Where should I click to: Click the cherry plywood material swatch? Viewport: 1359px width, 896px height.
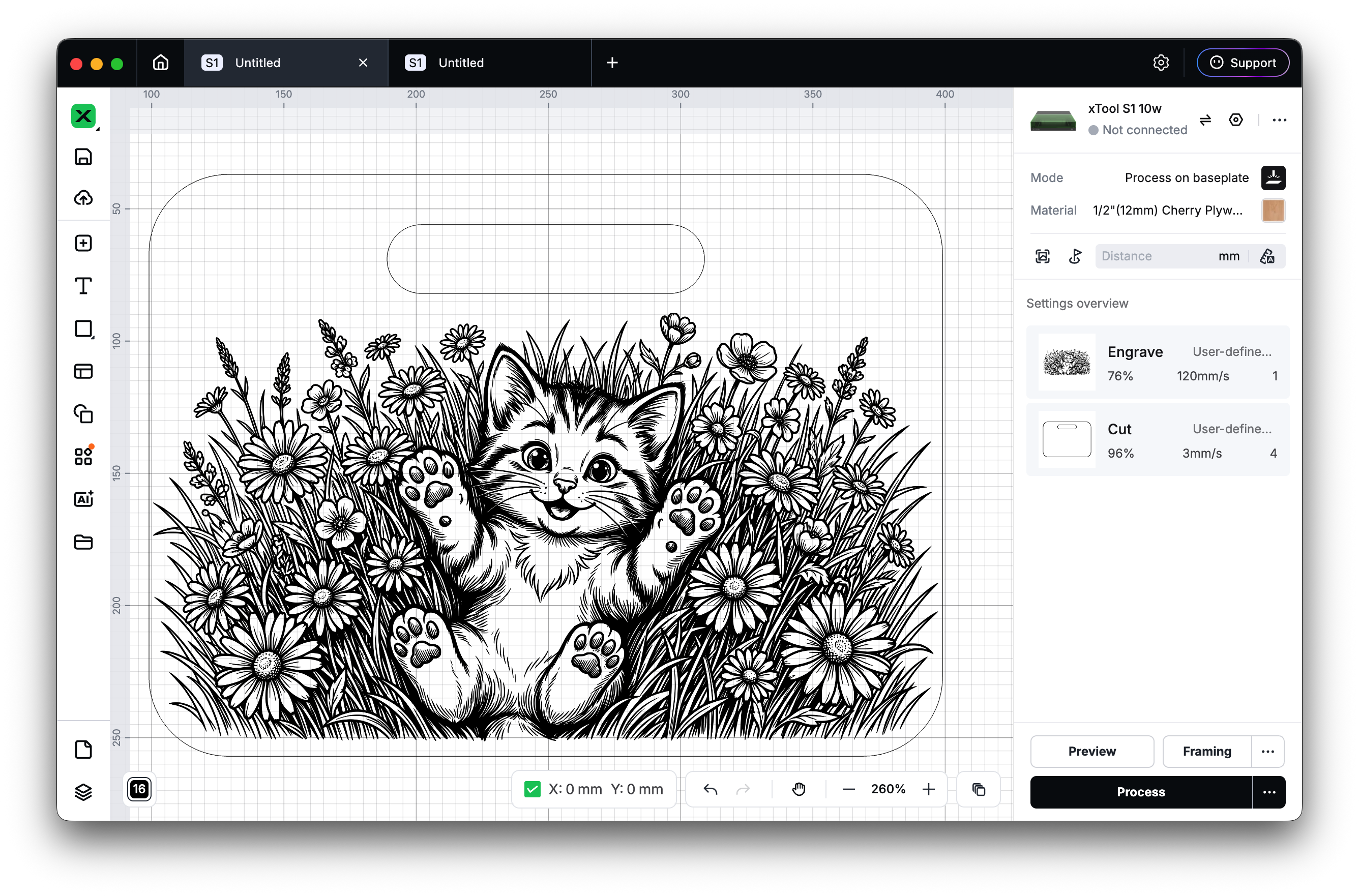(x=1273, y=211)
